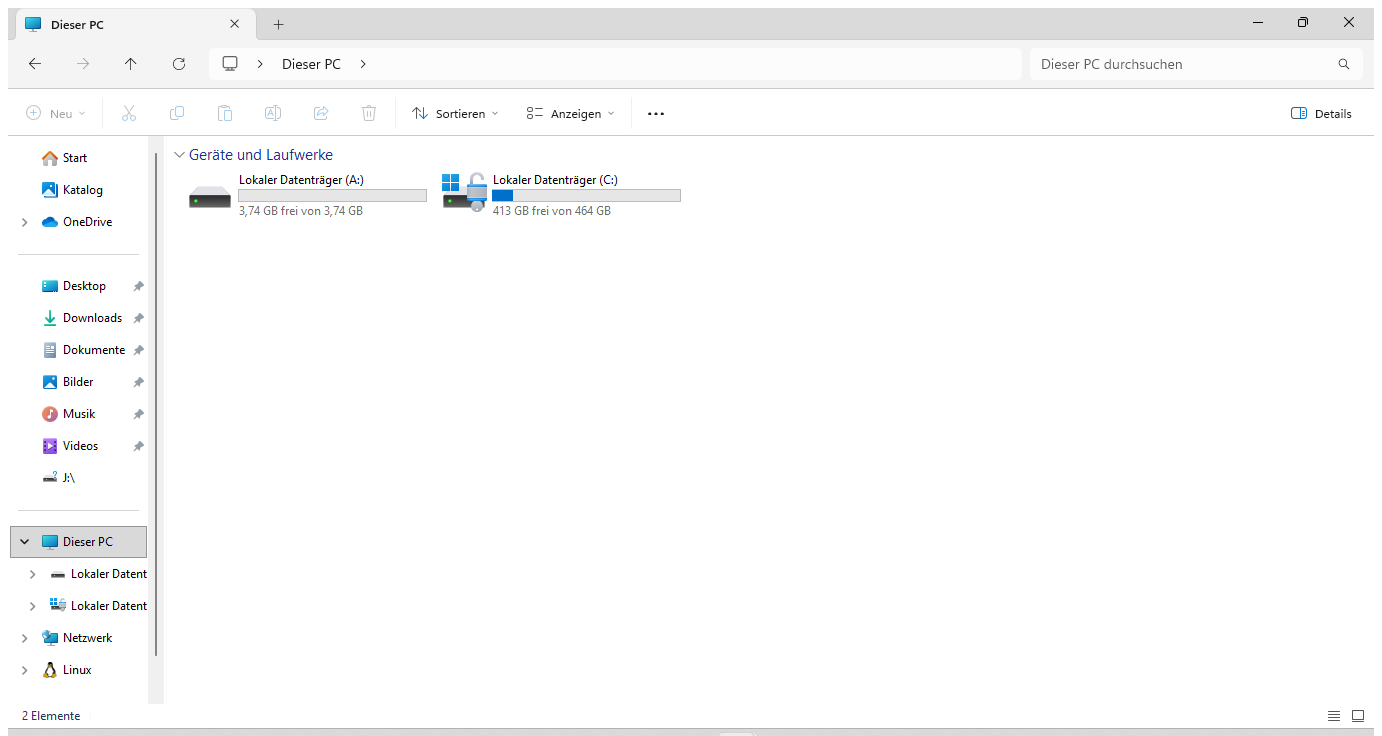Image resolution: width=1382 pixels, height=736 pixels.
Task: Navigate up one folder level
Action: 131,63
